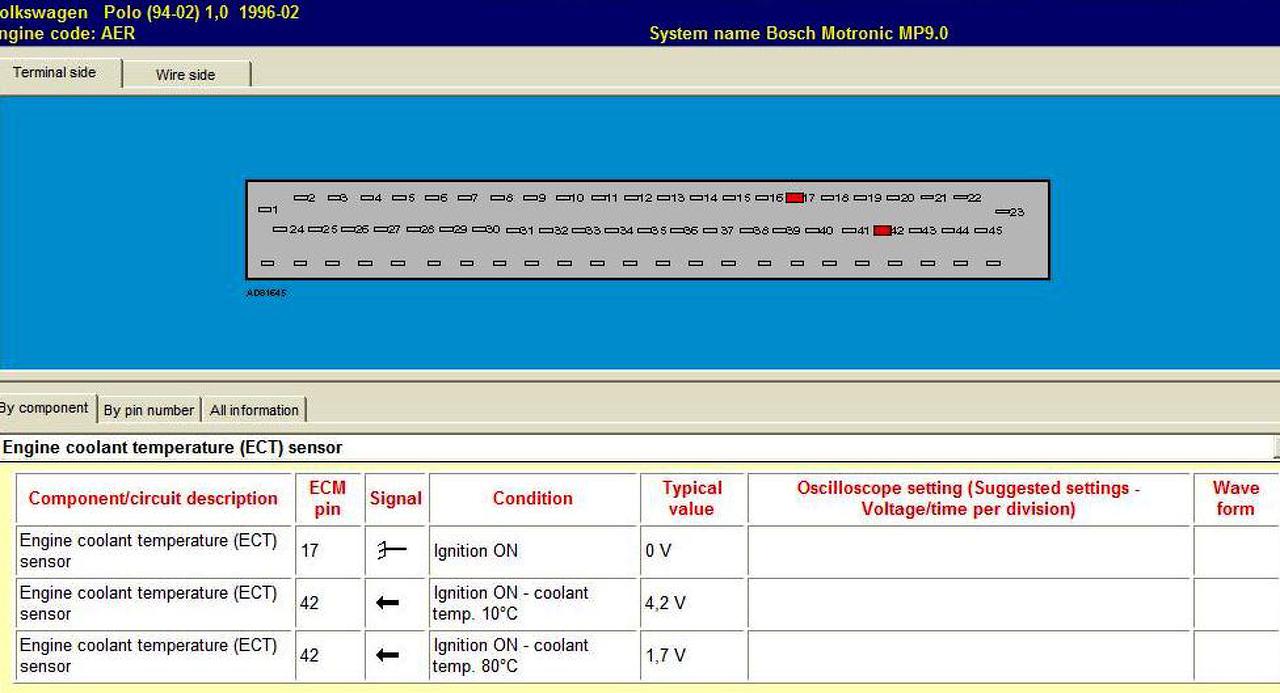
Task: Click ground signal symbol in pin 17 row
Action: point(391,550)
